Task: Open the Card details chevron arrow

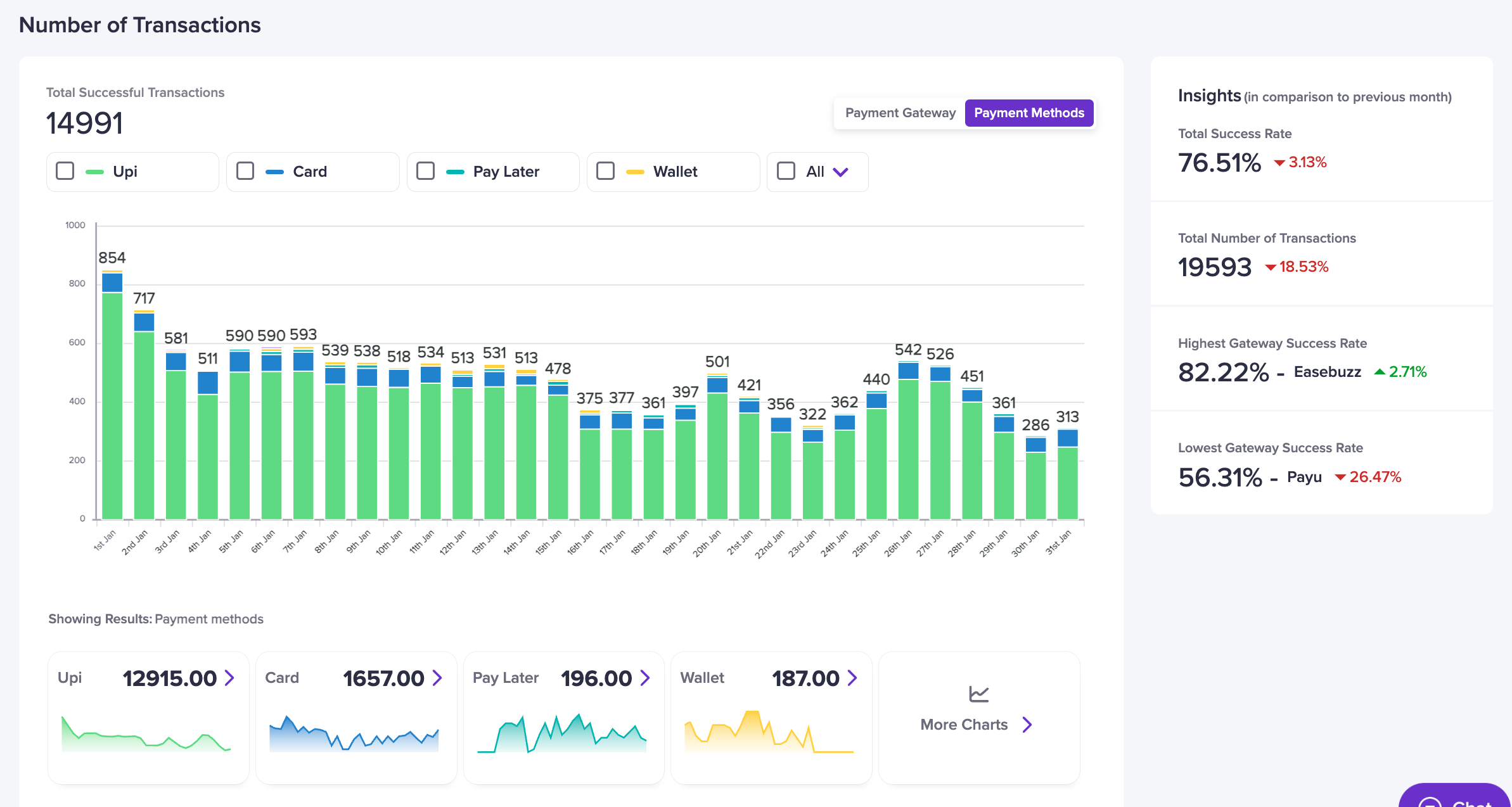Action: [x=437, y=678]
